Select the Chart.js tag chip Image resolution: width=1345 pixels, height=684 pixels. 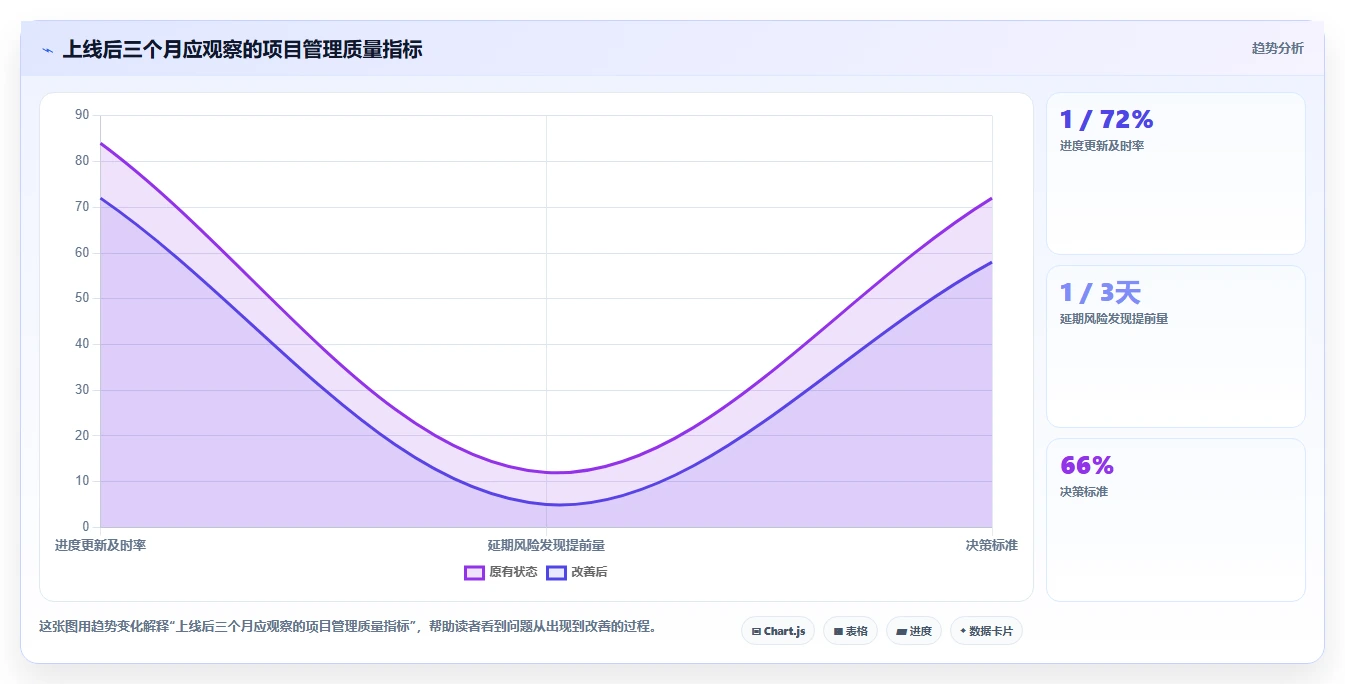coord(778,631)
